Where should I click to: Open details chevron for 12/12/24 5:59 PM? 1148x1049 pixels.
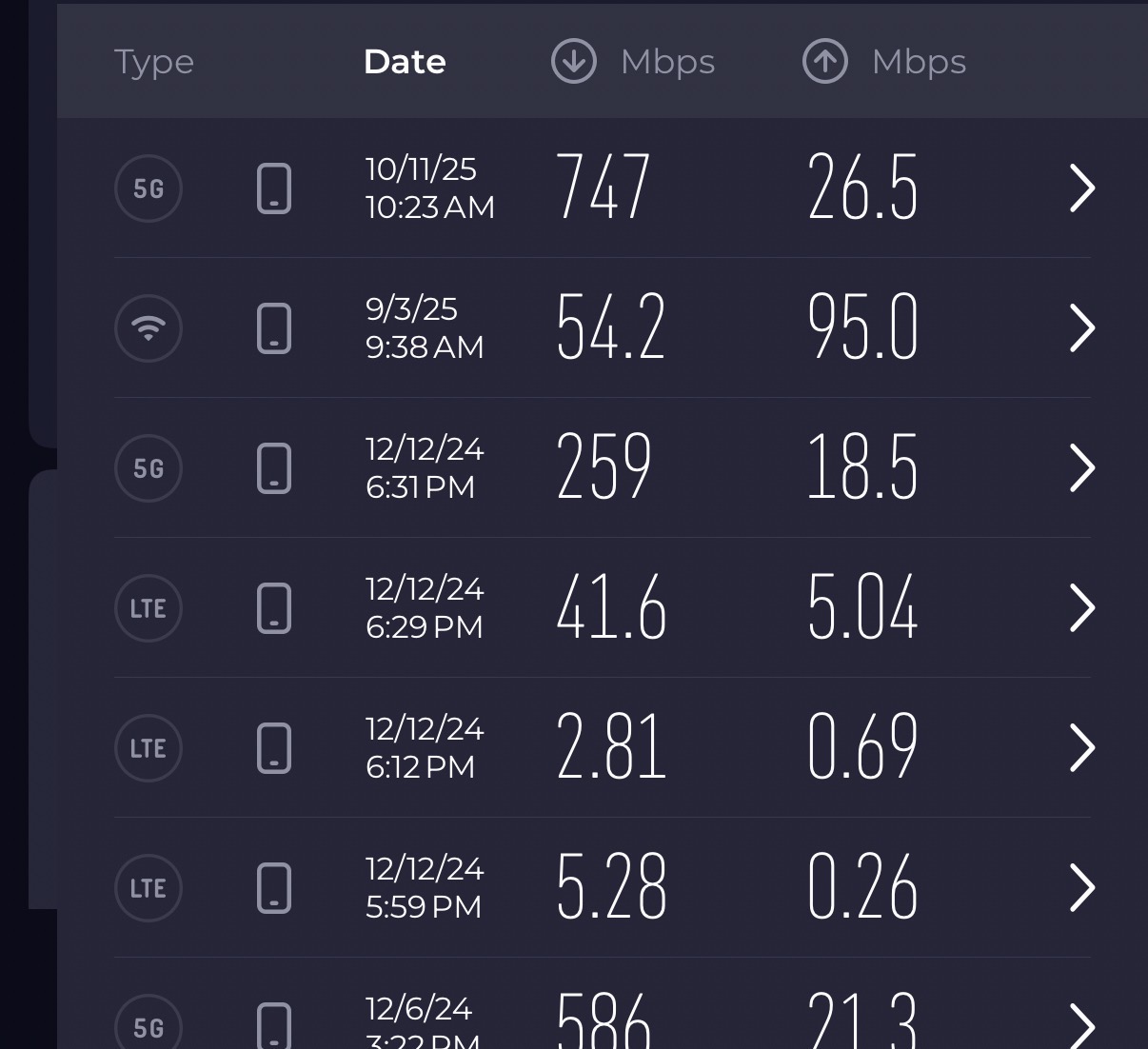point(1082,888)
